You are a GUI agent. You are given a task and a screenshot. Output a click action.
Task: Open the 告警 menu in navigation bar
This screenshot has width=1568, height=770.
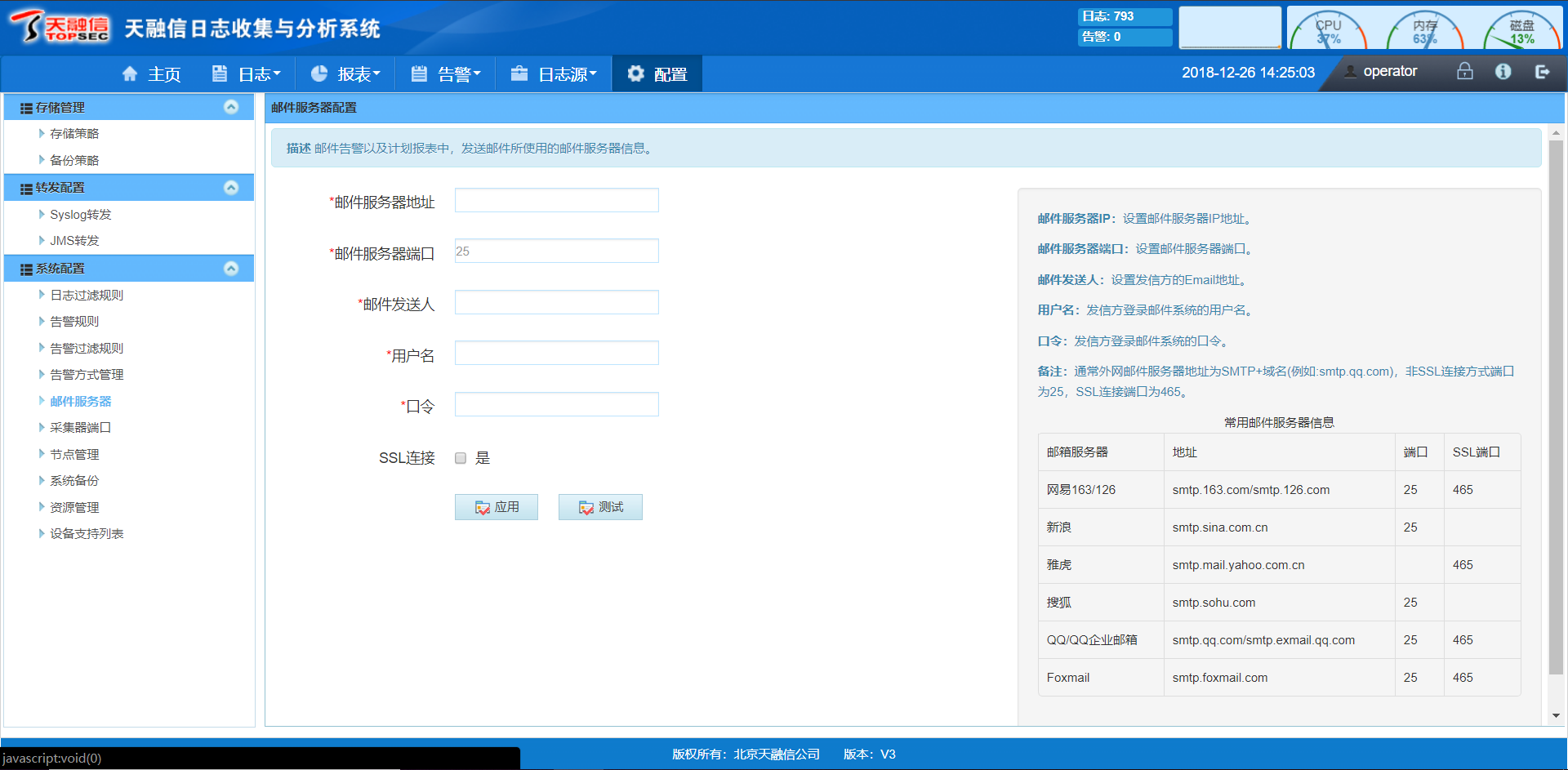(x=446, y=74)
